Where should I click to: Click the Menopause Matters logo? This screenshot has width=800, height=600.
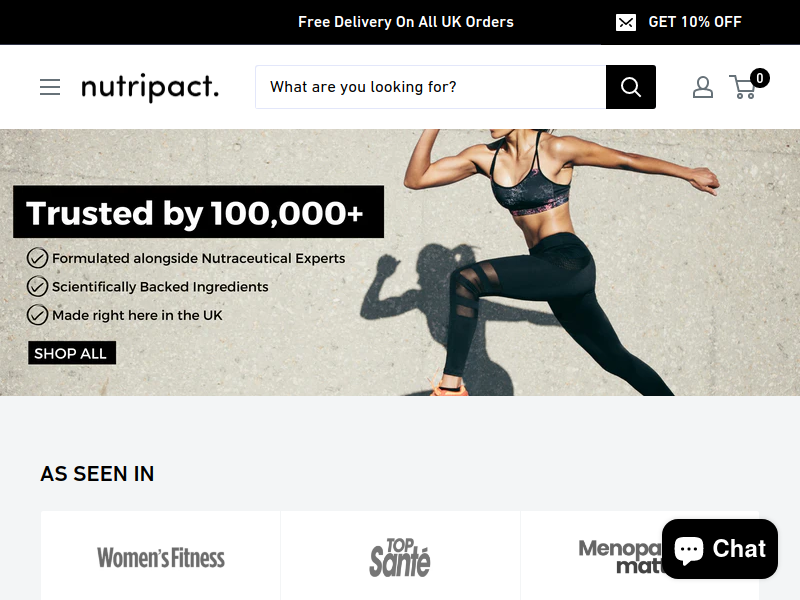[620, 557]
